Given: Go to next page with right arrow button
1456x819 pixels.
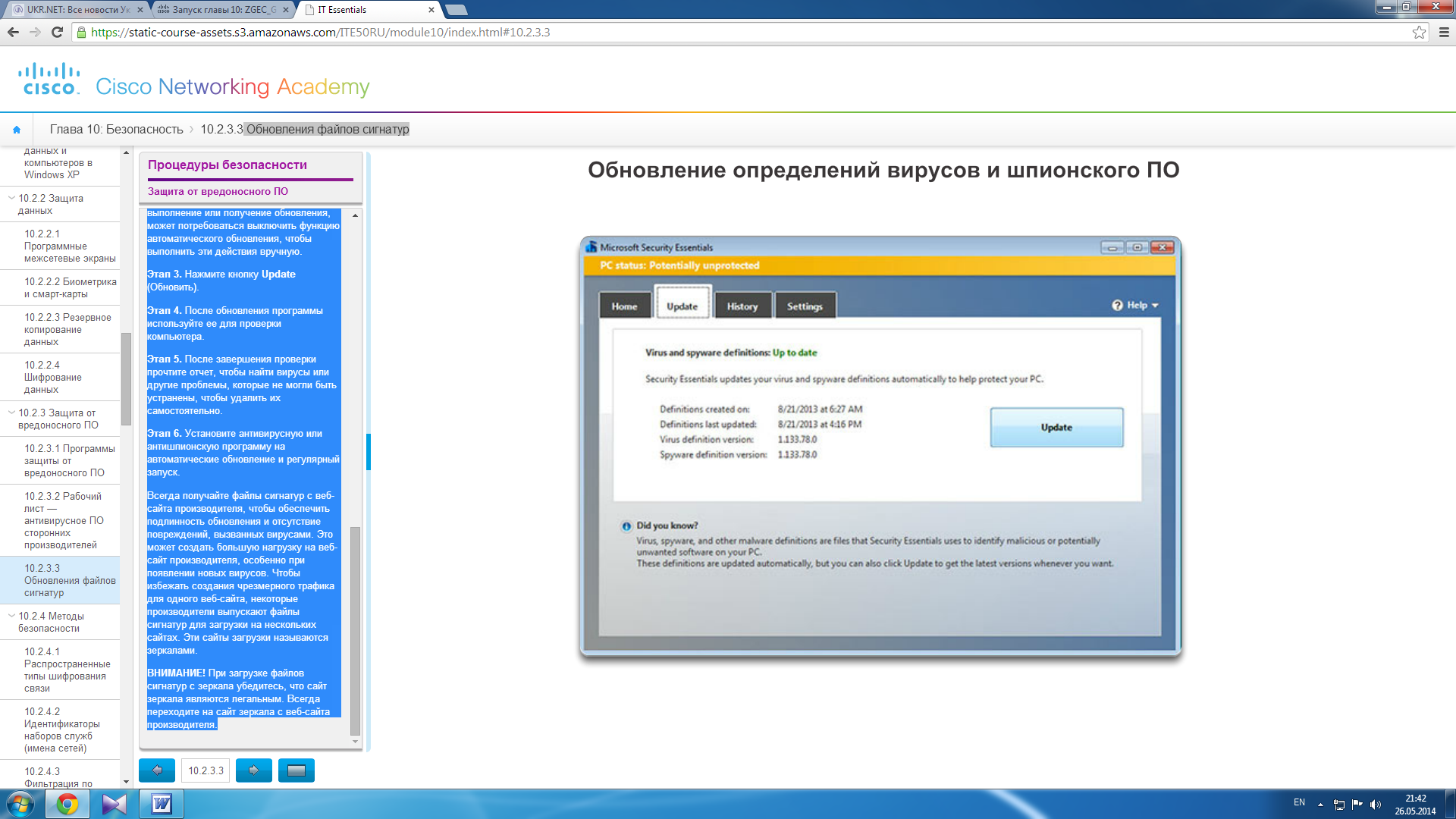Looking at the screenshot, I should 254,770.
